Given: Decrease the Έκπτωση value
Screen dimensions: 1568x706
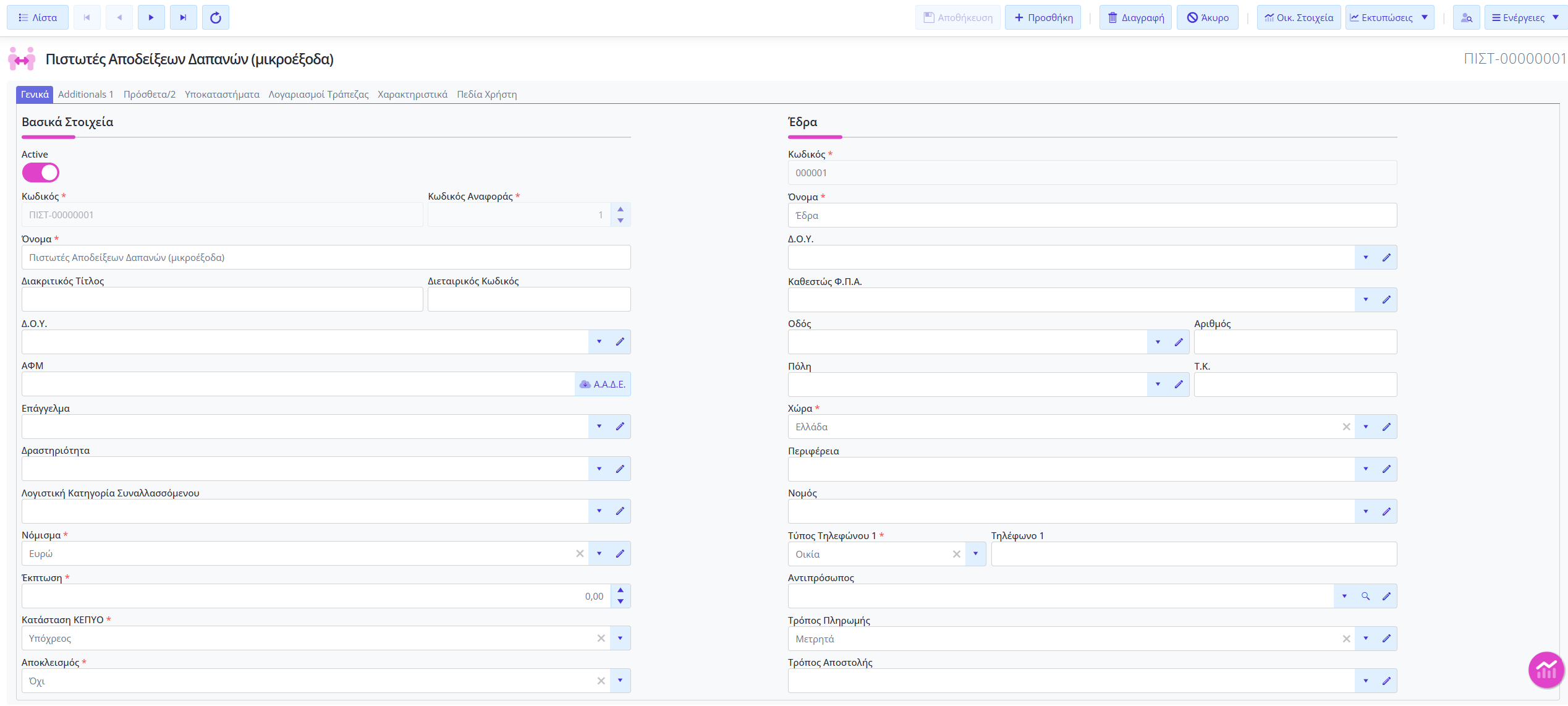Looking at the screenshot, I should pos(621,602).
